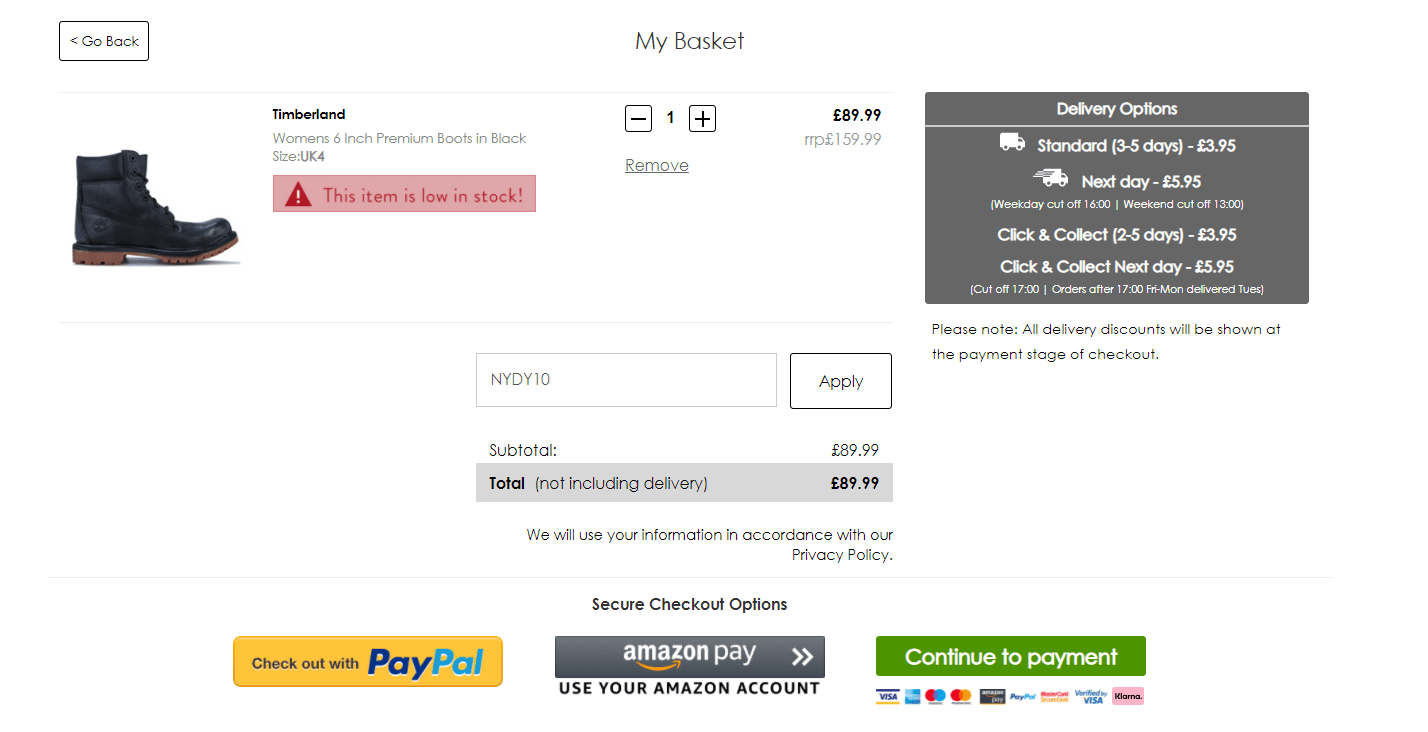Image resolution: width=1428 pixels, height=732 pixels.
Task: Click the small PayPal payment icon
Action: point(1023,697)
